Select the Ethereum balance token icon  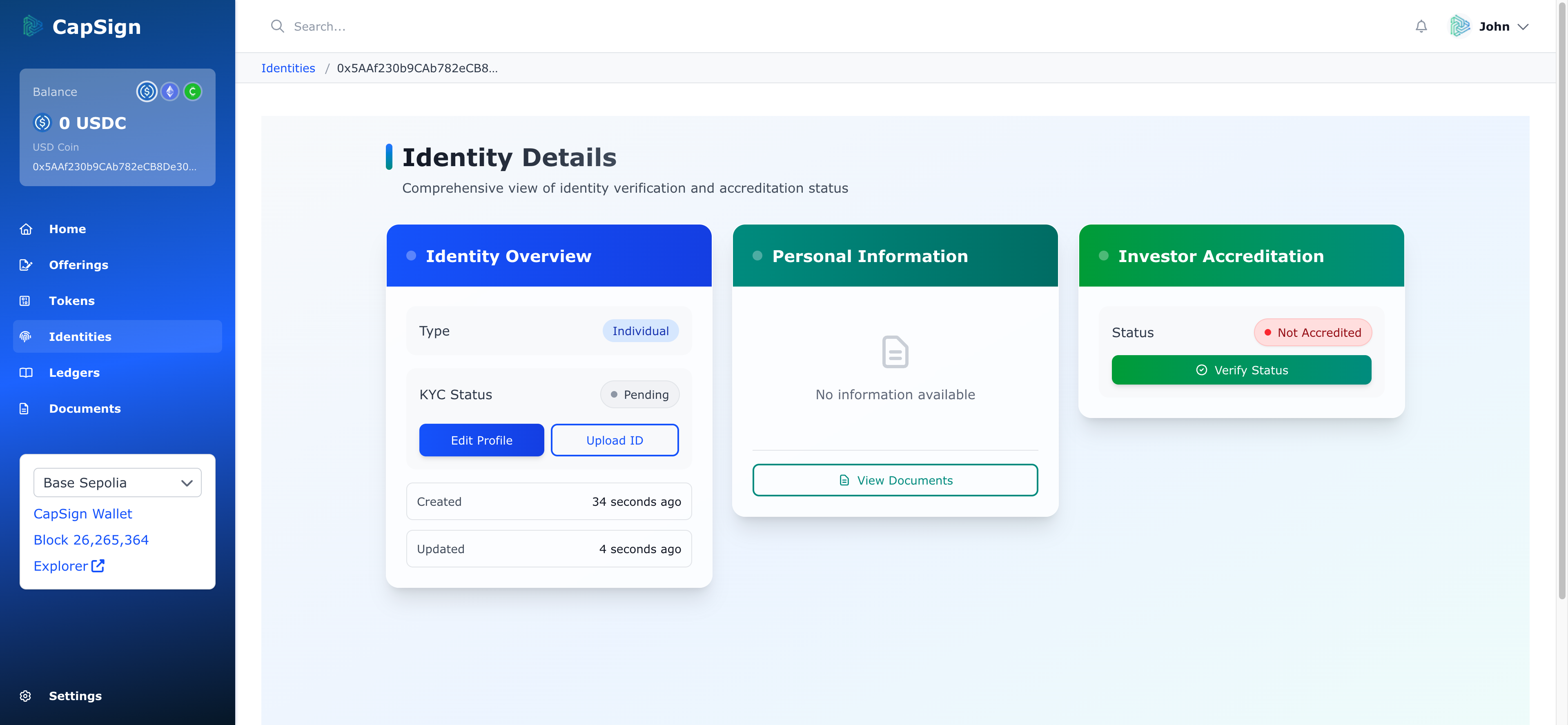(x=170, y=92)
